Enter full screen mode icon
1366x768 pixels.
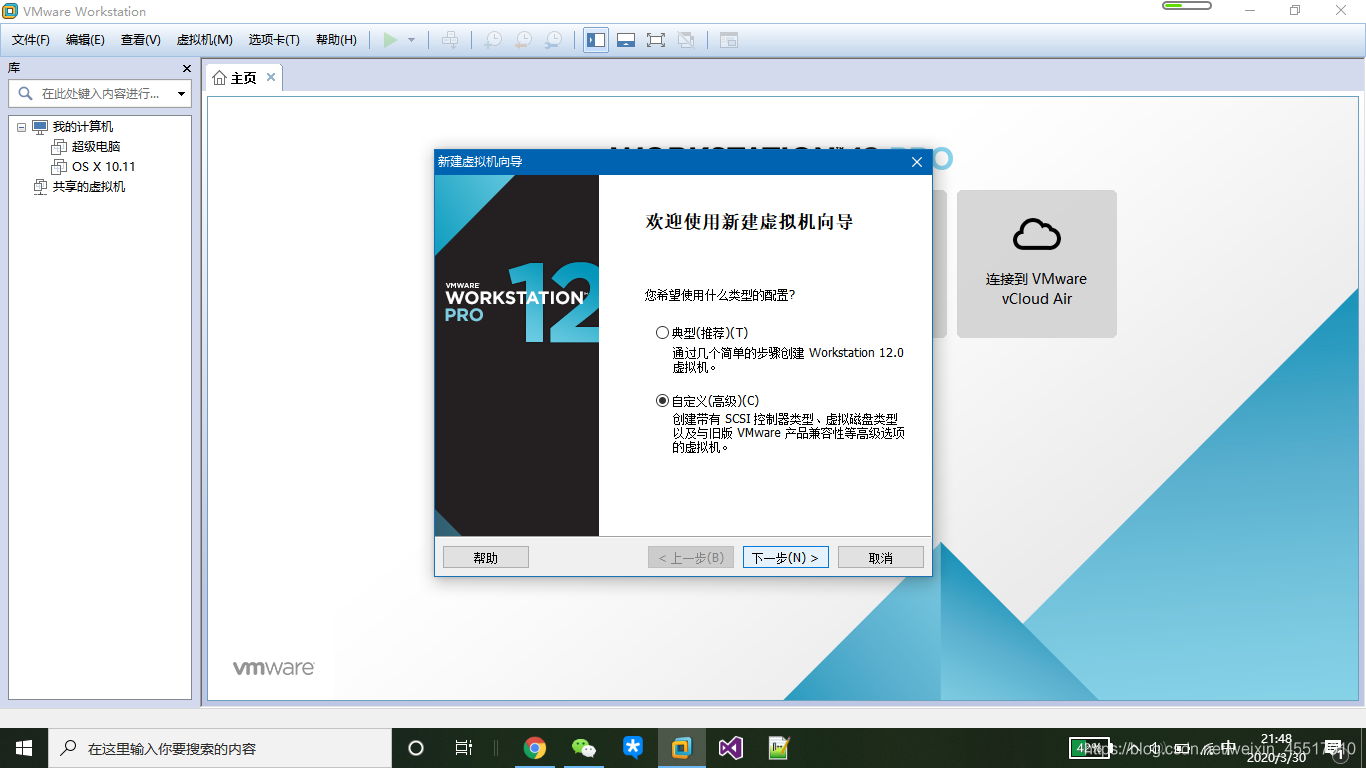tap(656, 40)
